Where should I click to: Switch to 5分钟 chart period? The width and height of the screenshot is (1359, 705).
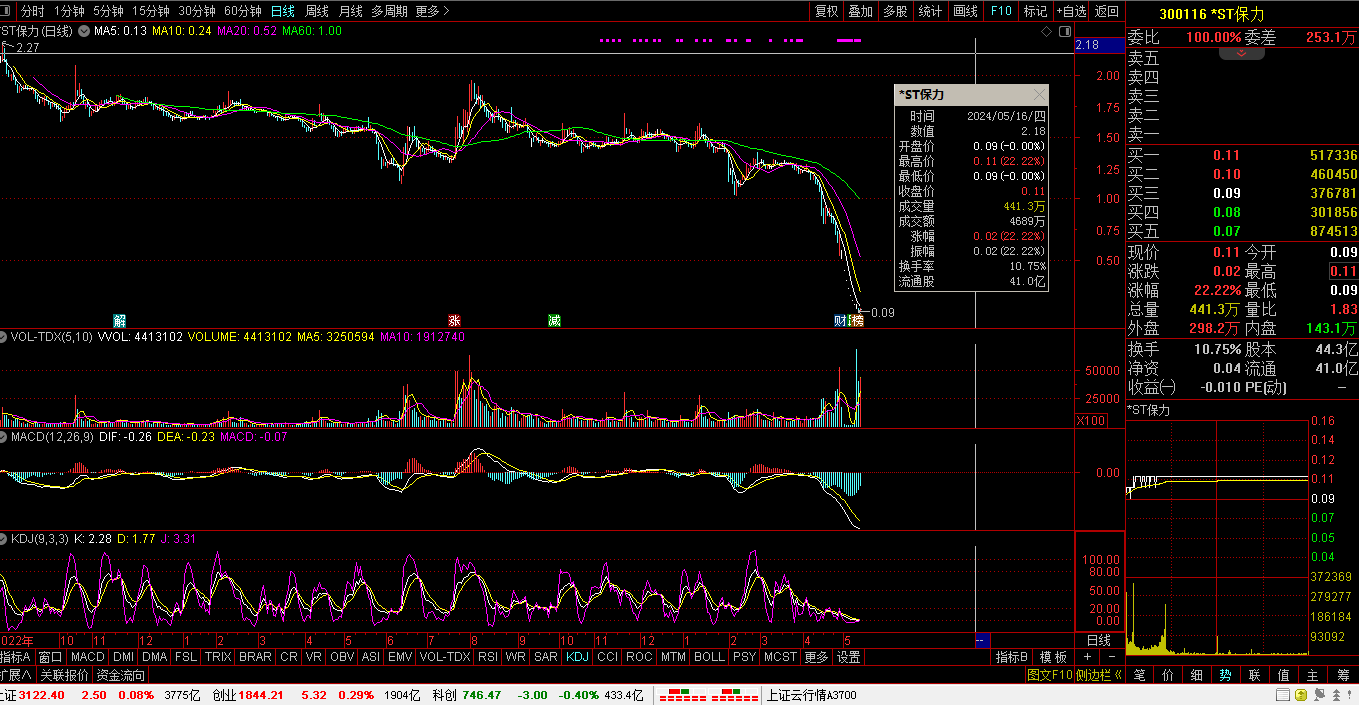pos(108,11)
